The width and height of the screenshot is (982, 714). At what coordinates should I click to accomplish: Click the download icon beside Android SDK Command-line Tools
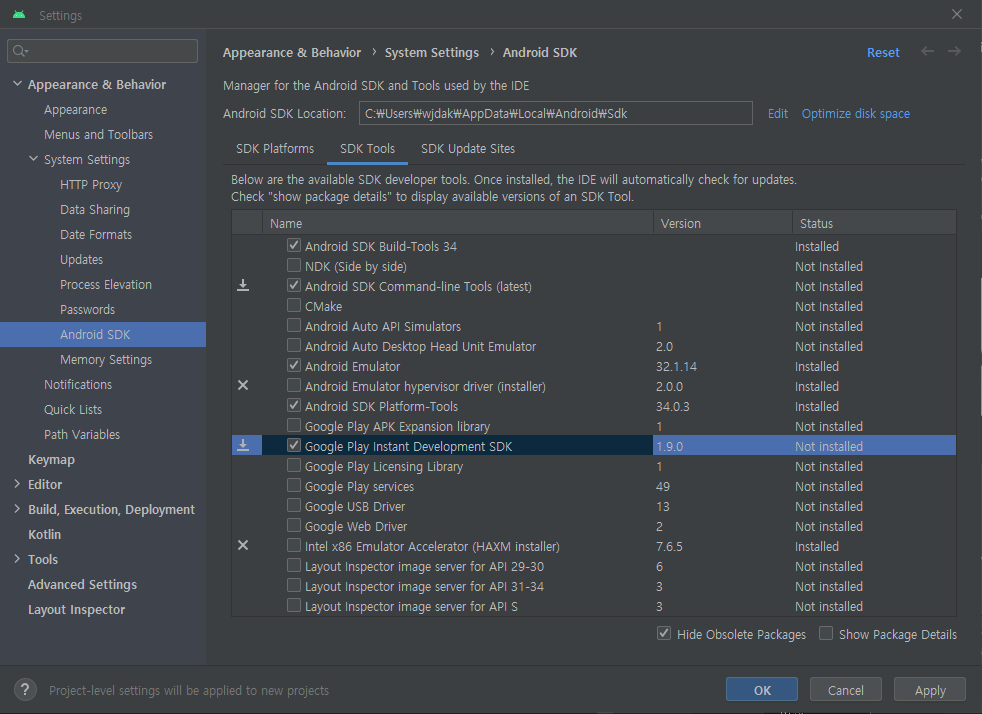pos(243,286)
